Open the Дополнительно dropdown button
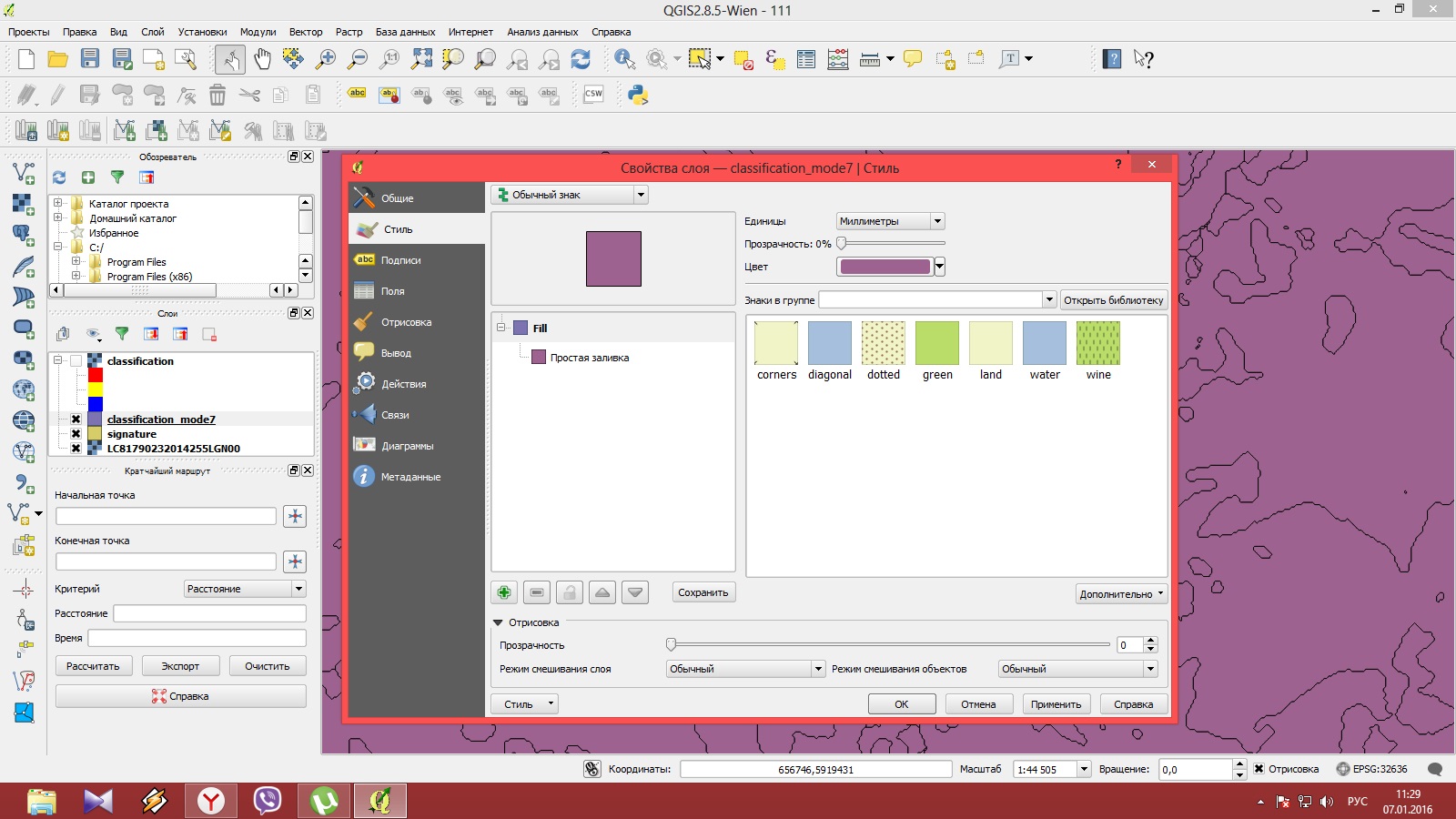 [1121, 594]
